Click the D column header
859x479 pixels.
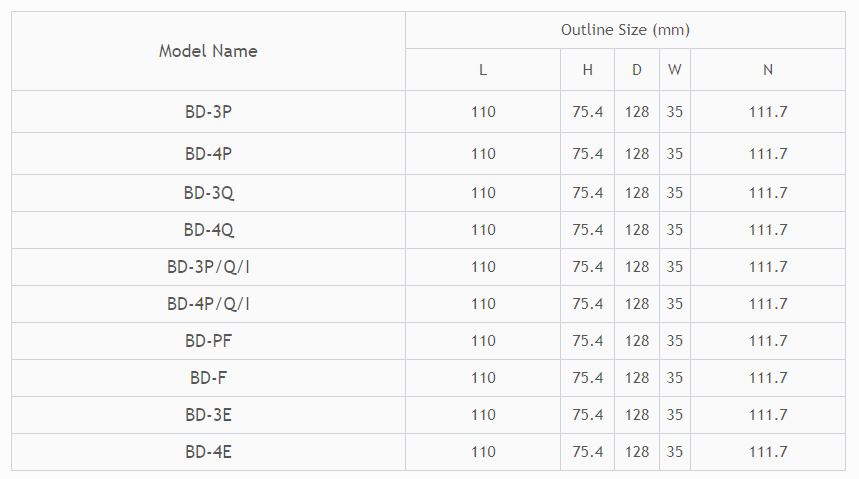point(637,70)
